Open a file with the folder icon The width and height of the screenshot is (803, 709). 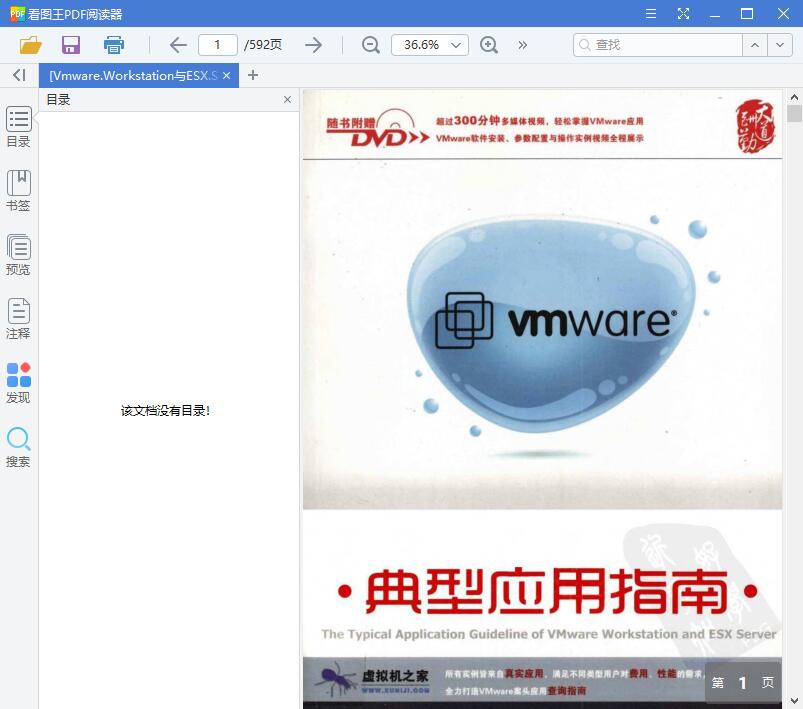pyautogui.click(x=30, y=45)
